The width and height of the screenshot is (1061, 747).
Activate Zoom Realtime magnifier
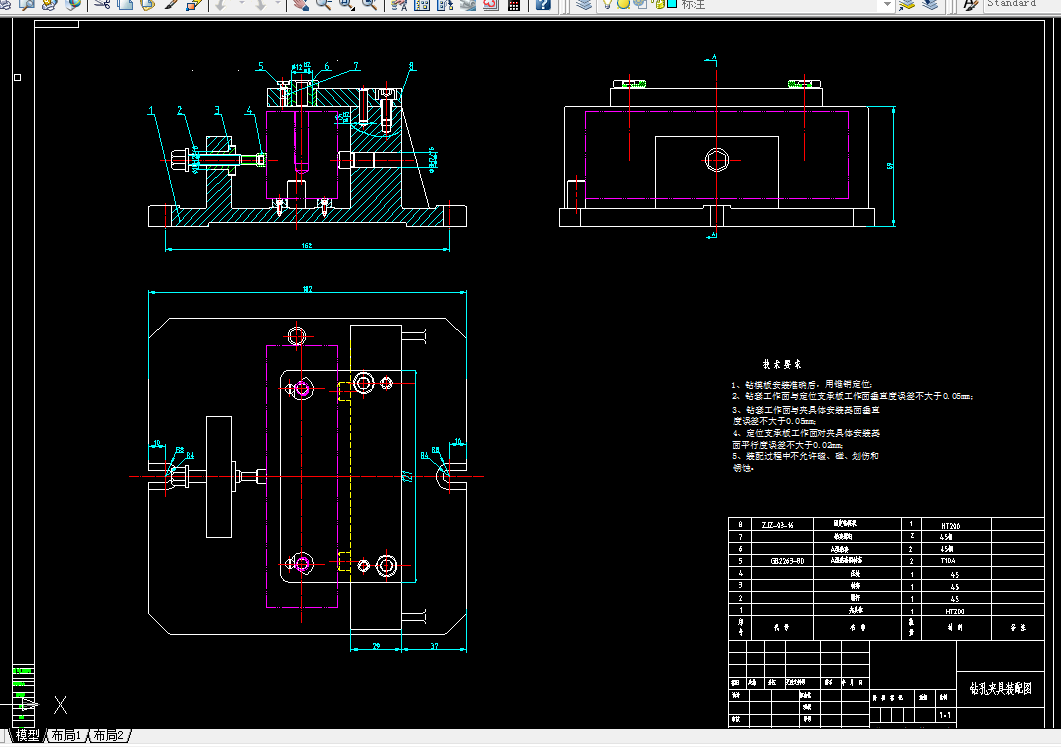pos(324,4)
